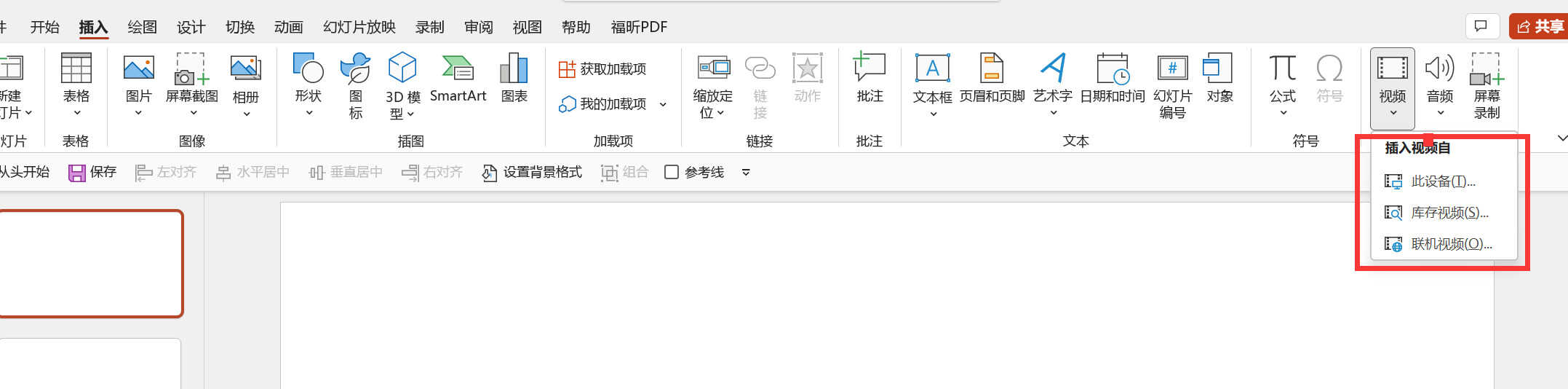Screen dimensions: 1568x389
Task: Start 屏幕录制 screen recording
Action: point(1487,85)
